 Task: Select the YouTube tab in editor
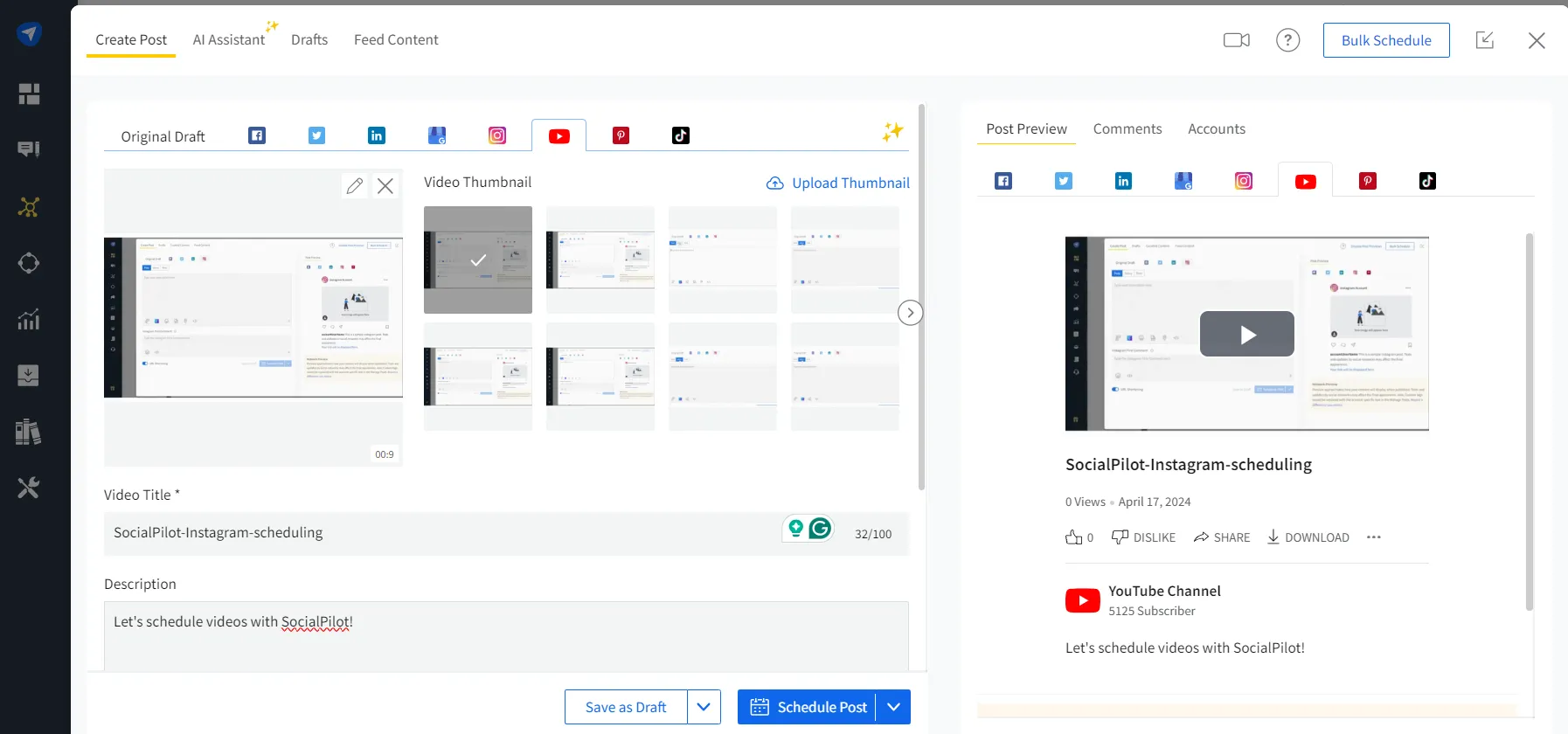(x=559, y=136)
